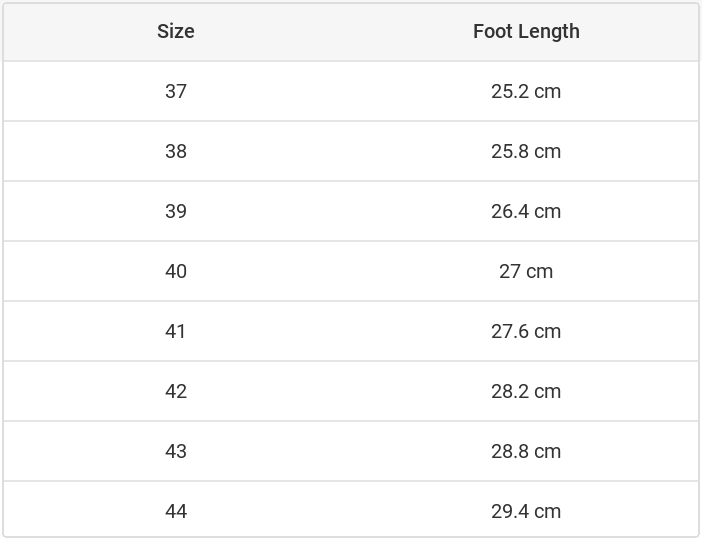The image size is (702, 540).
Task: Click the 27.6 cm foot length value
Action: pos(526,331)
